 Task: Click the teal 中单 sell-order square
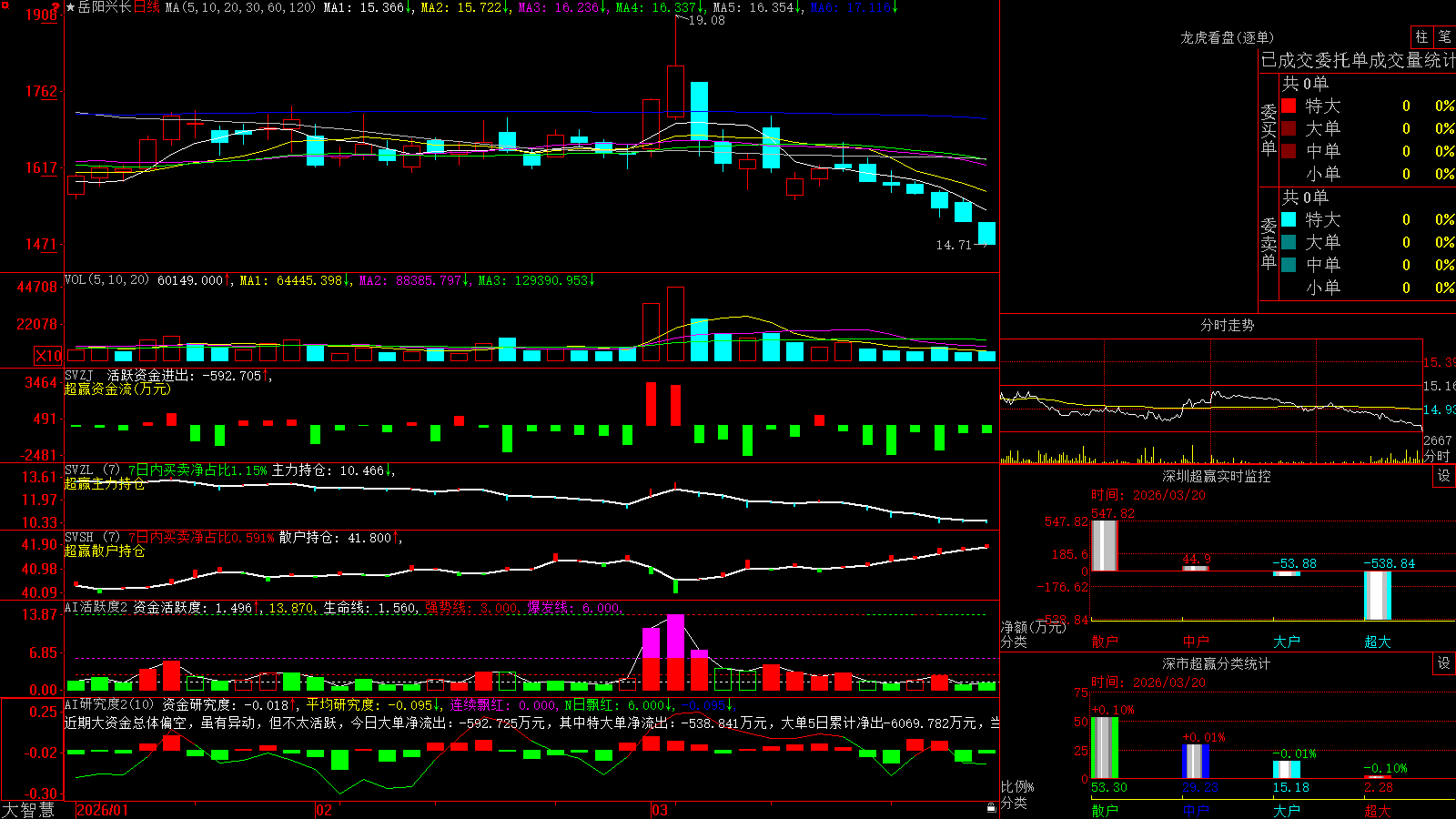(1289, 265)
